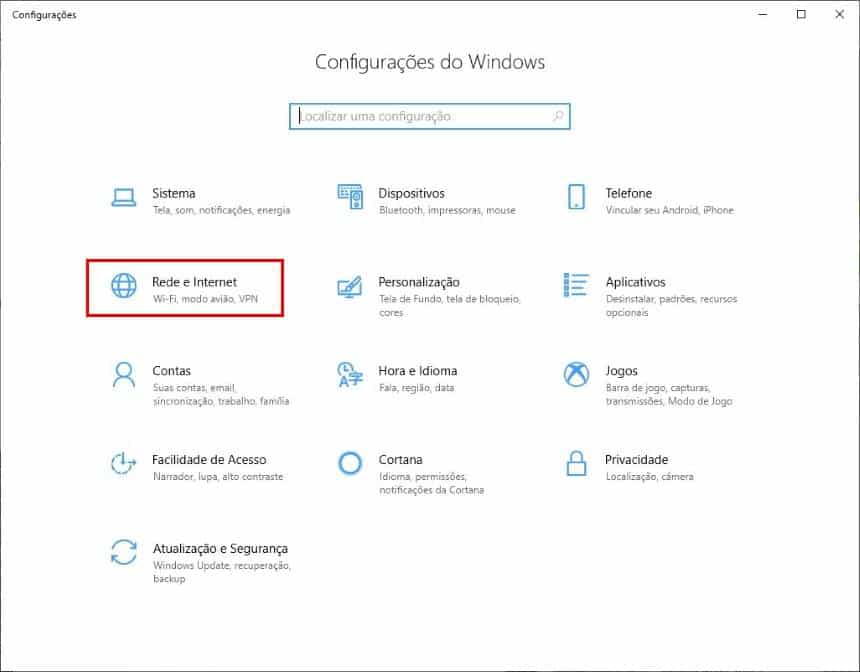Click 'Tela, som, notificações, energia' description

coord(221,210)
